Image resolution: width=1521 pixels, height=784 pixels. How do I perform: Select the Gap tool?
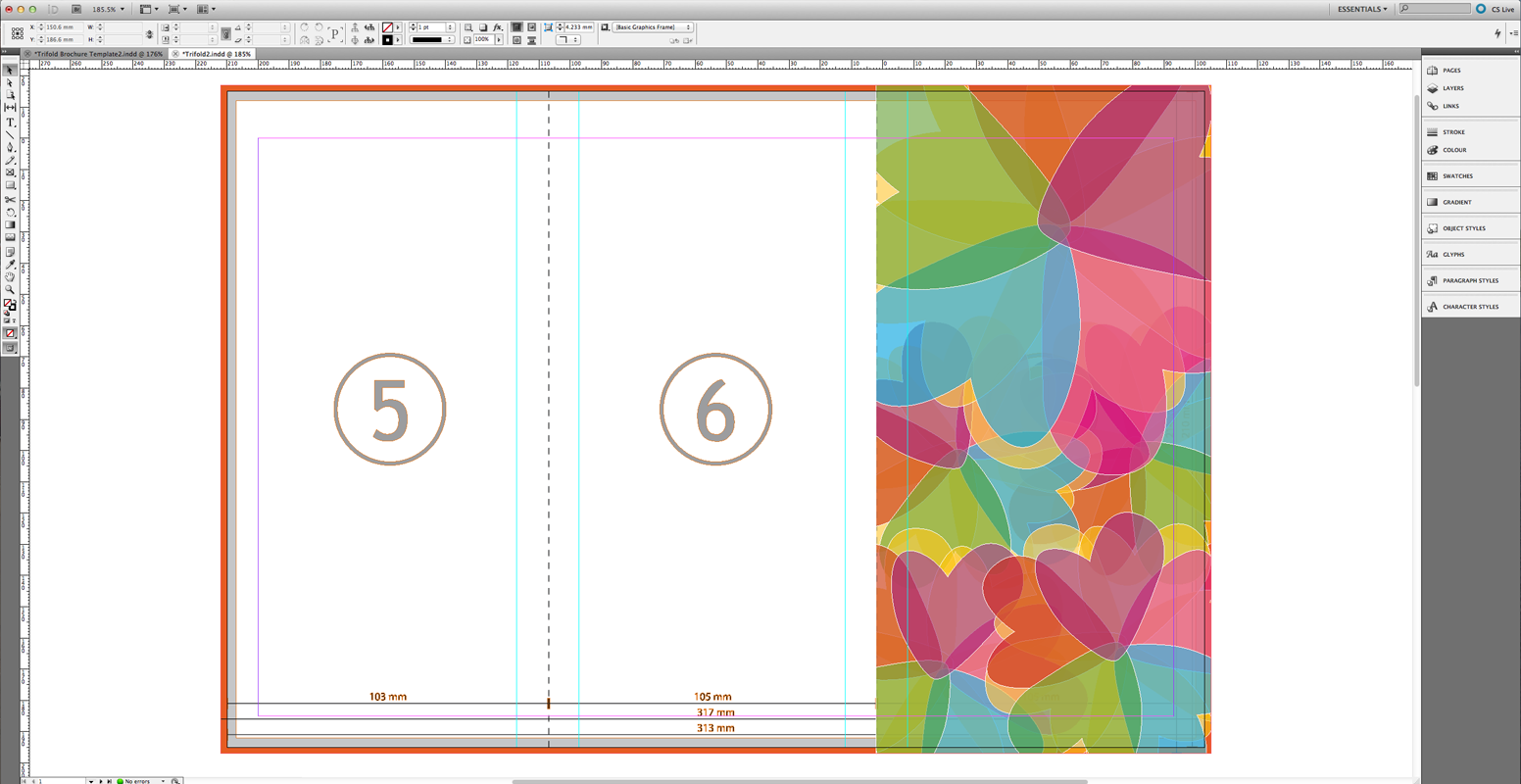click(10, 107)
